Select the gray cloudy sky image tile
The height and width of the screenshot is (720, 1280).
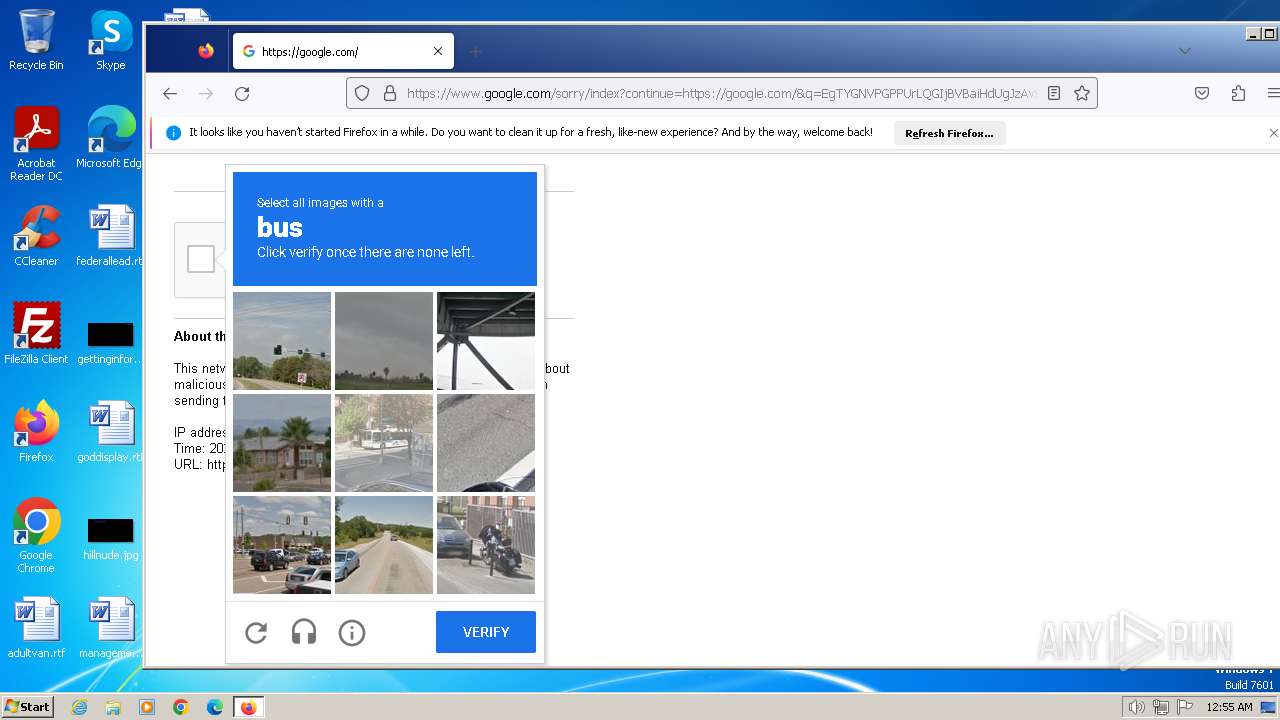coord(384,341)
